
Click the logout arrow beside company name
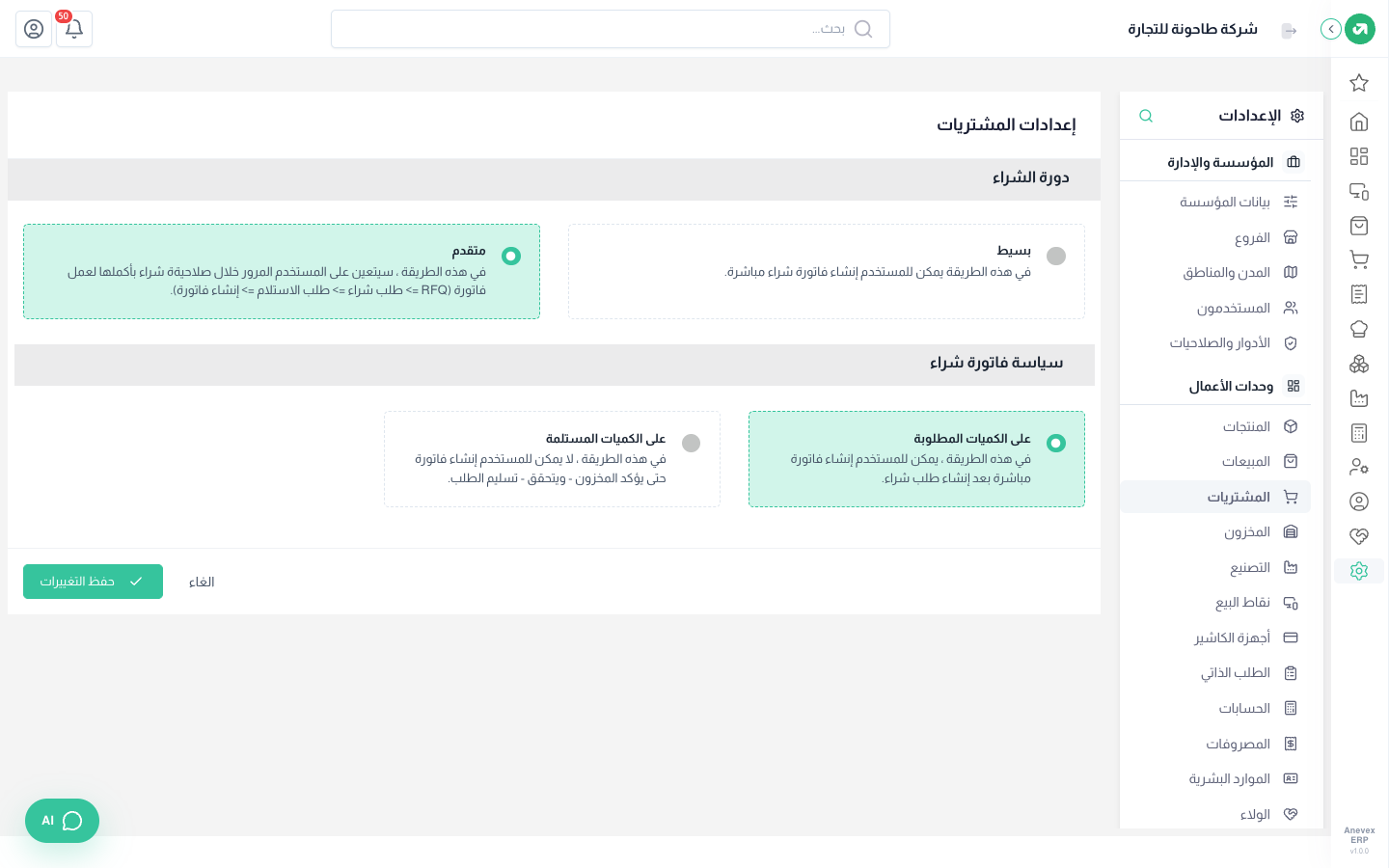1289,31
